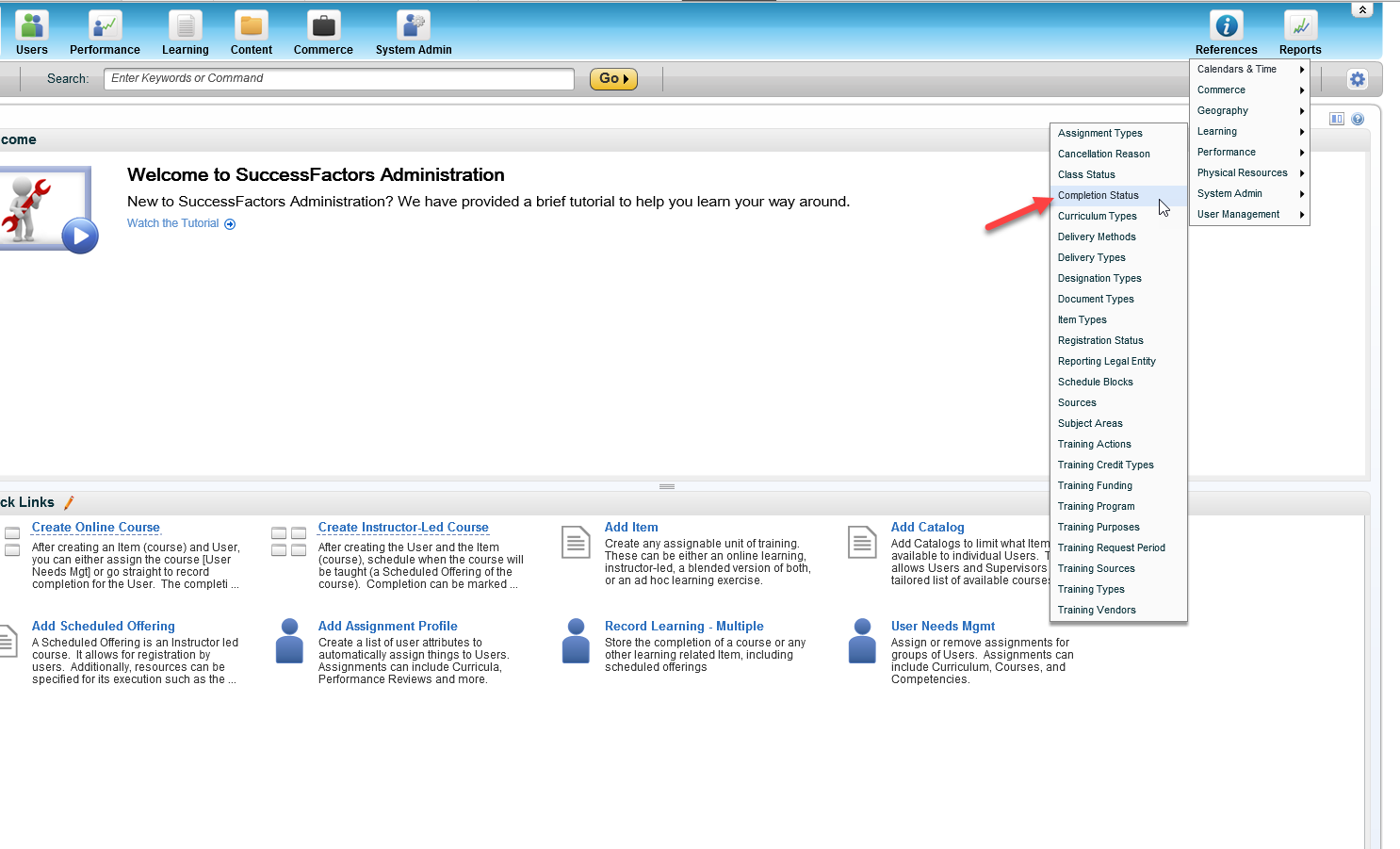Image resolution: width=1400 pixels, height=849 pixels.
Task: Open the Record Learning - Multiple link
Action: pyautogui.click(x=684, y=627)
